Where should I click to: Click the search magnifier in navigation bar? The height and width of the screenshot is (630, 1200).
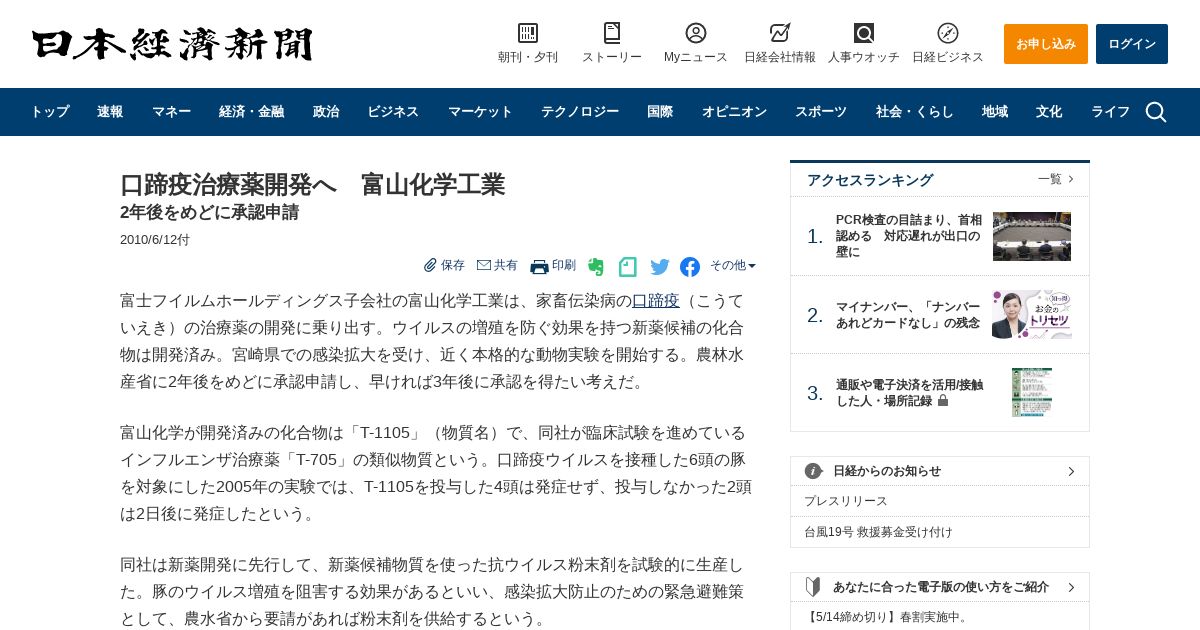click(1156, 112)
